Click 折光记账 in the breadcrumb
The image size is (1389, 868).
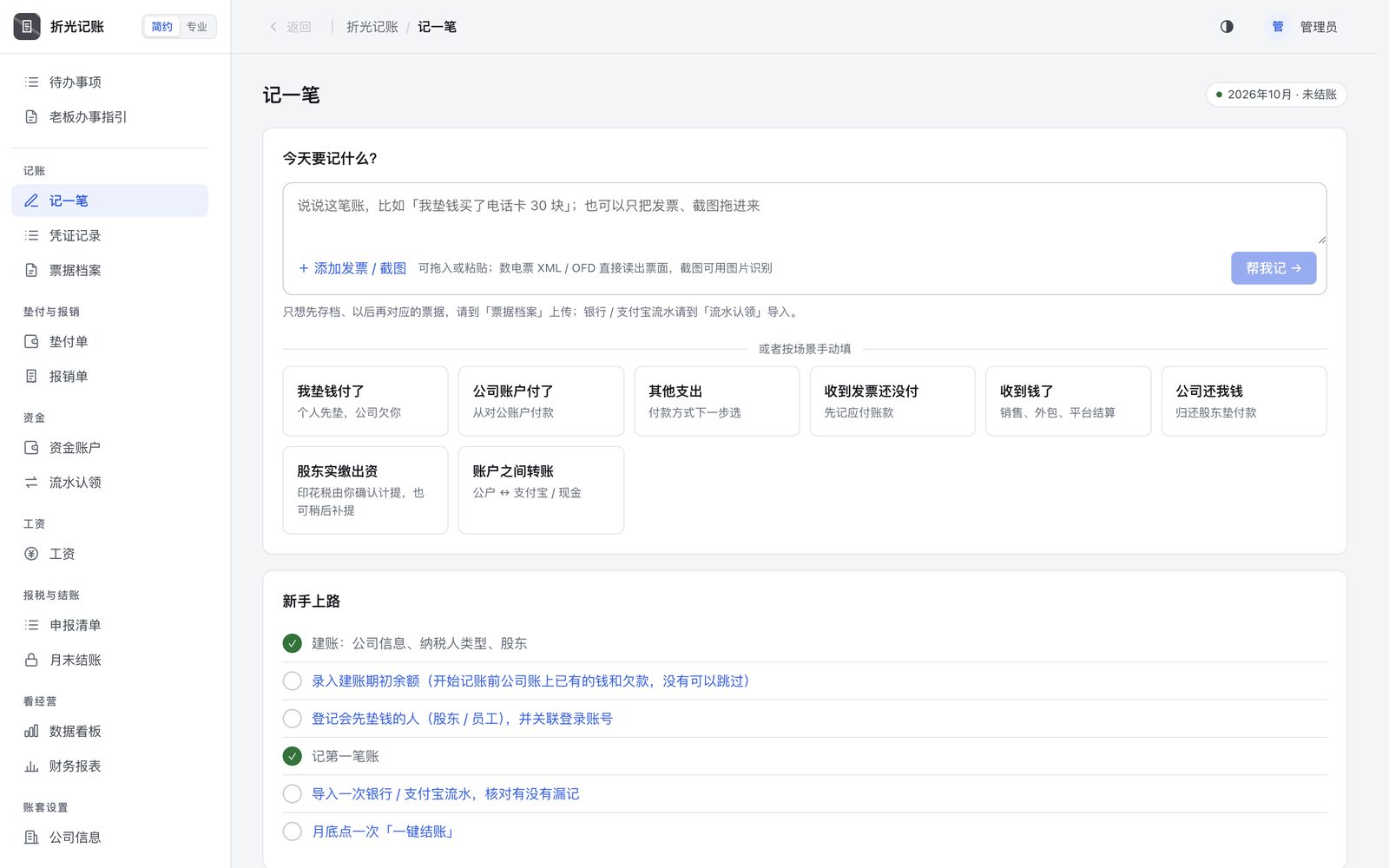point(372,27)
